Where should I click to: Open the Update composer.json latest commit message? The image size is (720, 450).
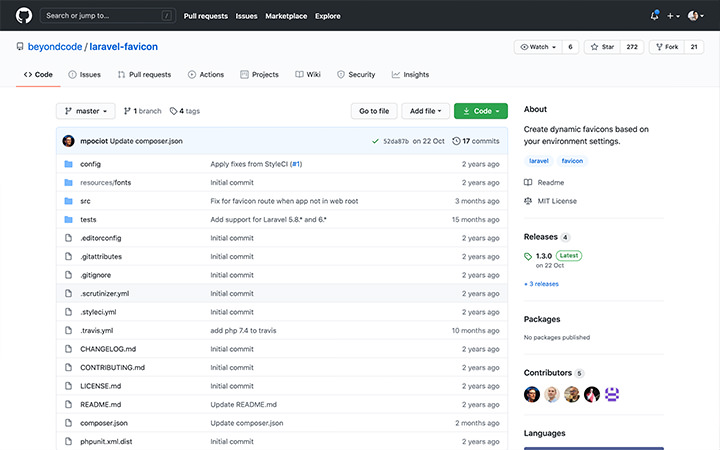146,141
